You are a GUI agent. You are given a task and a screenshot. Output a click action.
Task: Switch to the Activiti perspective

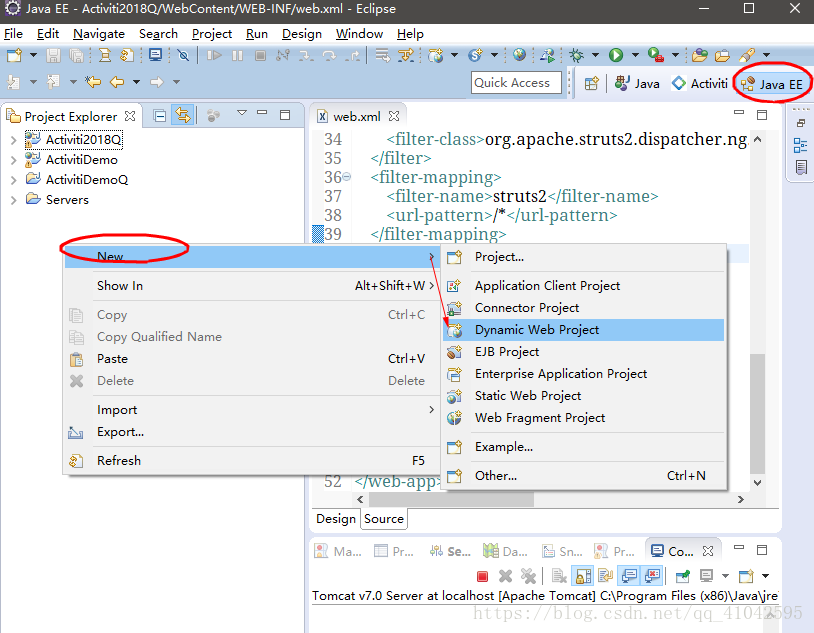click(x=699, y=84)
